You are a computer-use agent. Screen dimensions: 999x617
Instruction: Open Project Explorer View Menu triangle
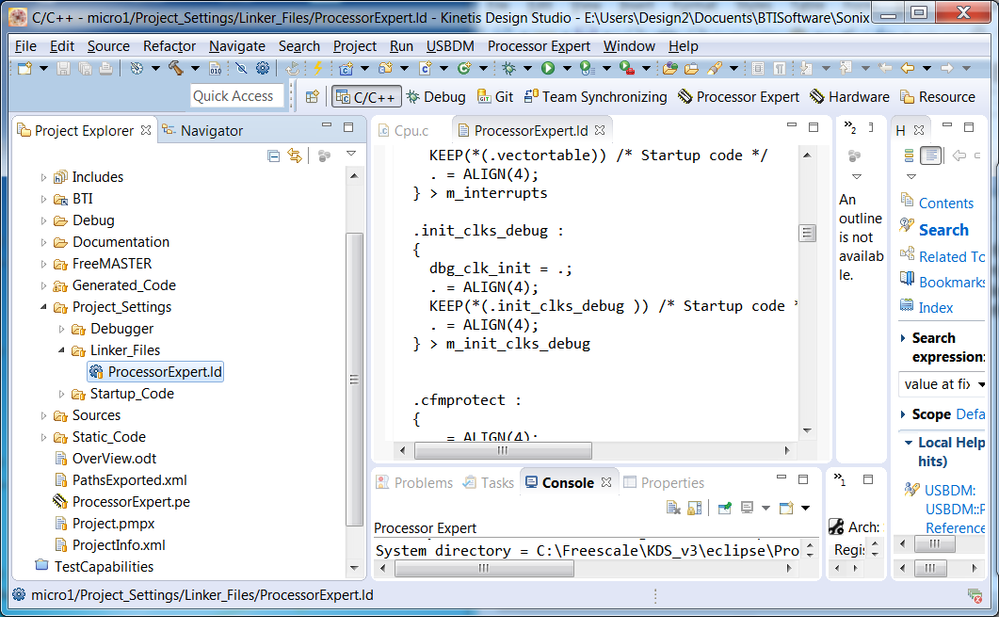coord(351,154)
